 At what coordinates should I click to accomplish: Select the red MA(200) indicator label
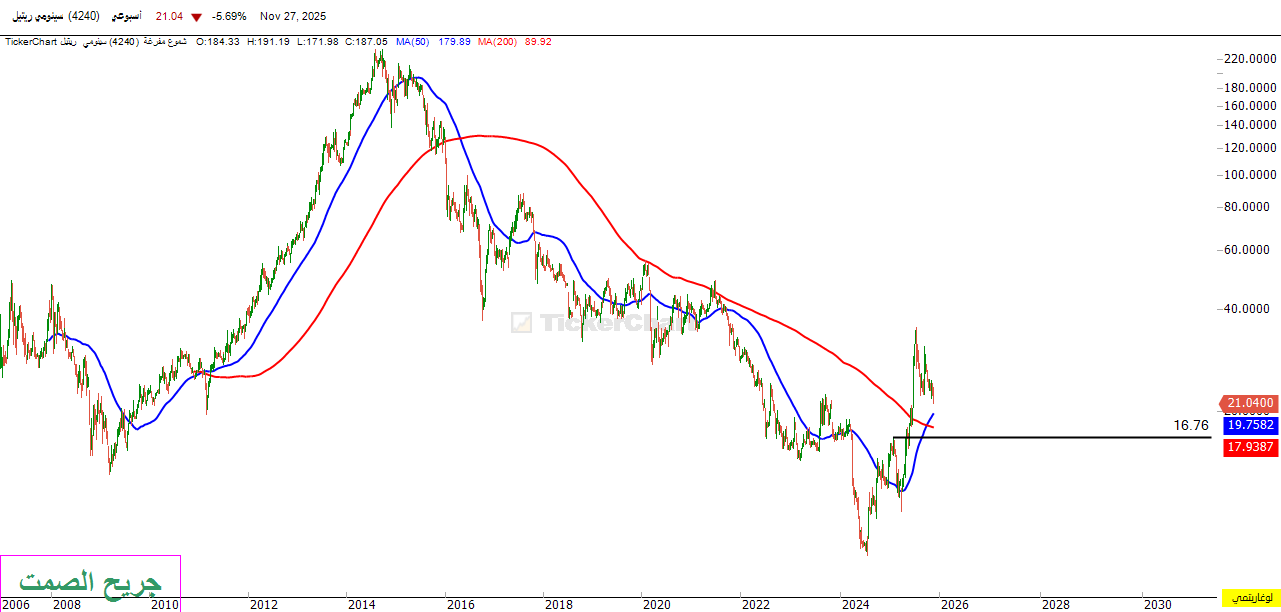[497, 42]
